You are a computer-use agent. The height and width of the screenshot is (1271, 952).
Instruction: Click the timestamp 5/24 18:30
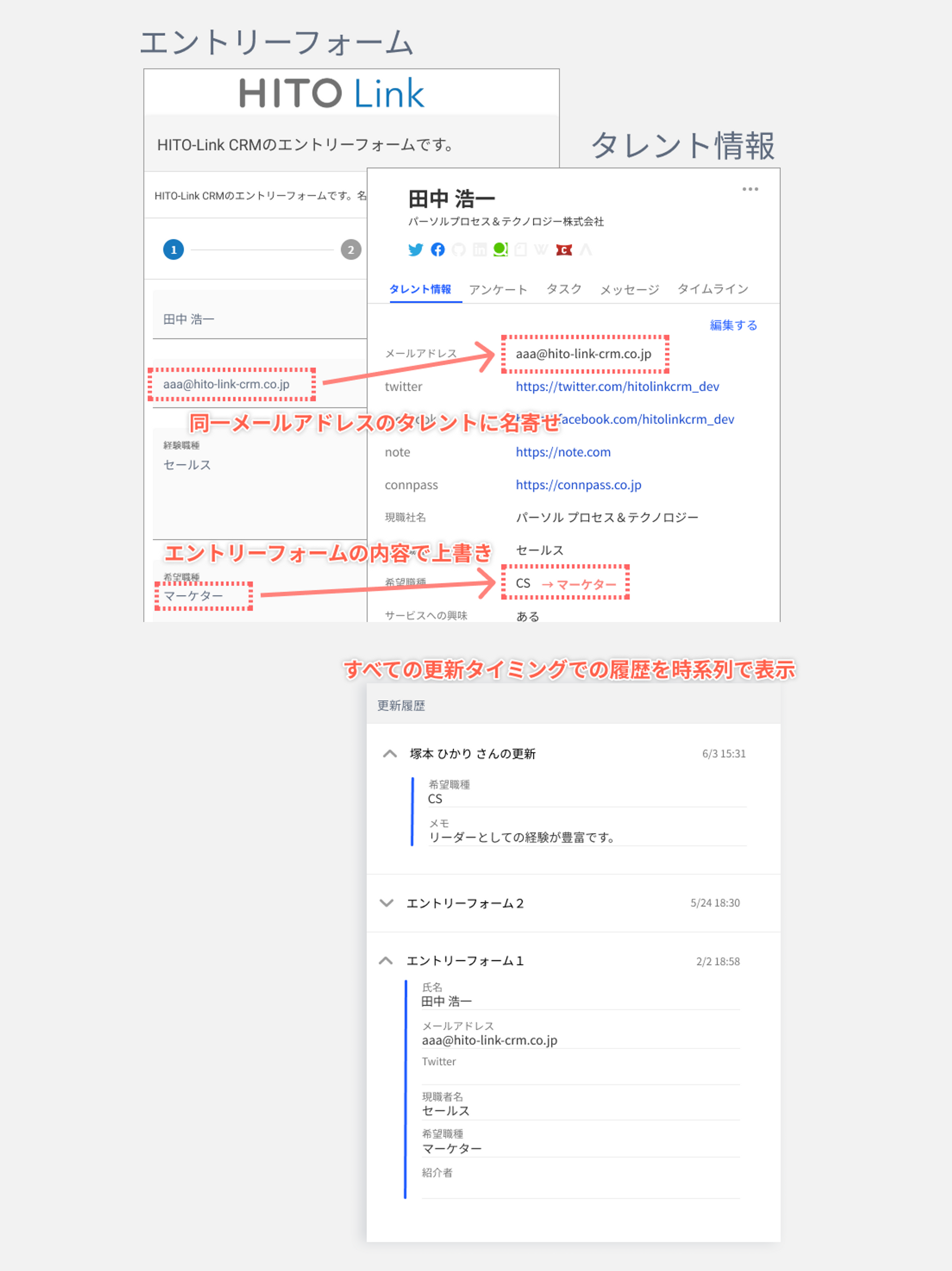pyautogui.click(x=715, y=903)
